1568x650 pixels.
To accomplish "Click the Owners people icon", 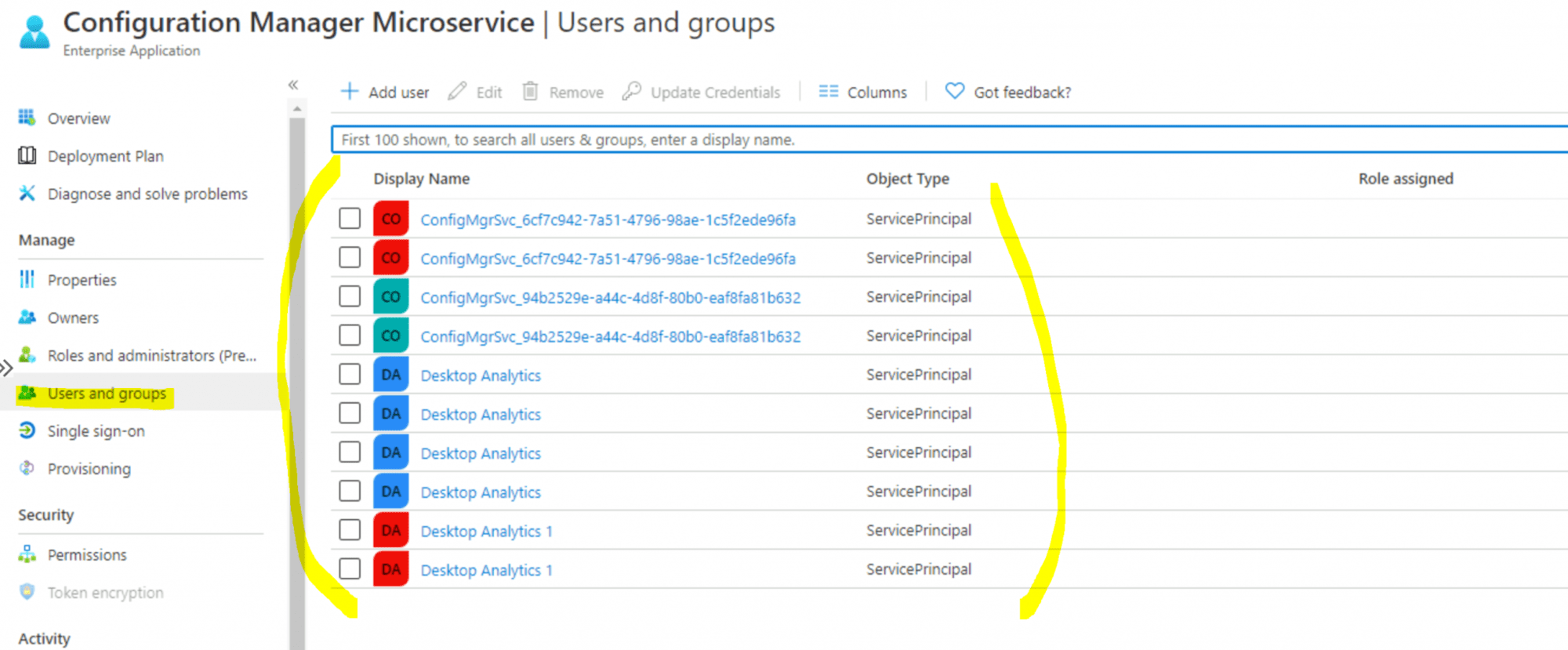I will click(x=27, y=317).
